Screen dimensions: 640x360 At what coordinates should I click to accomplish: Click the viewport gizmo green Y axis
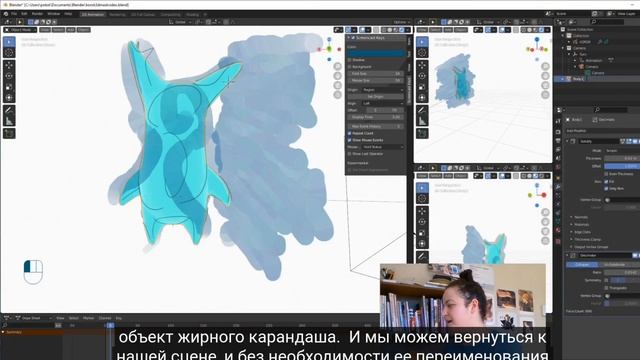click(329, 49)
